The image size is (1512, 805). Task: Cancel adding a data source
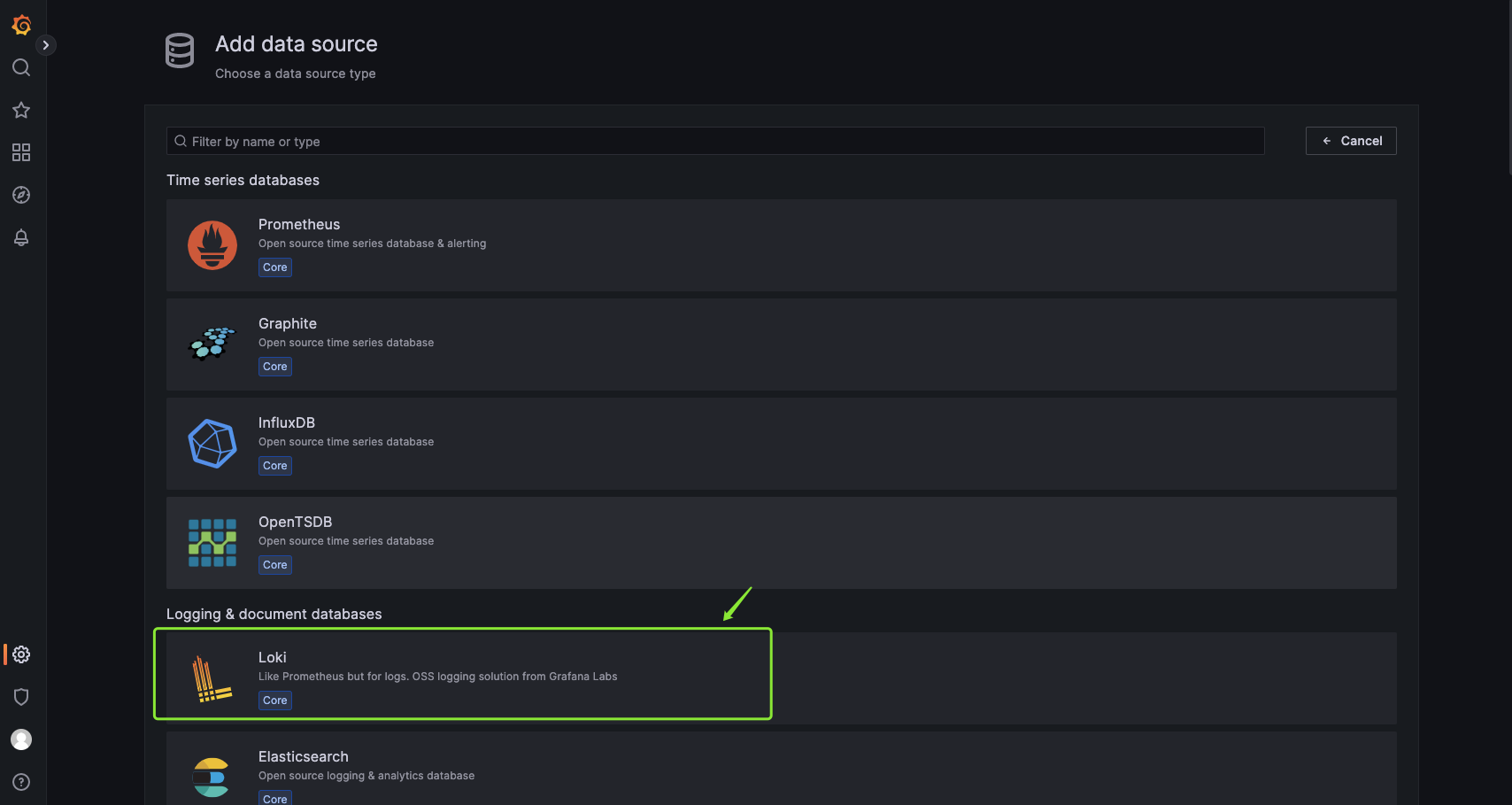(x=1351, y=141)
